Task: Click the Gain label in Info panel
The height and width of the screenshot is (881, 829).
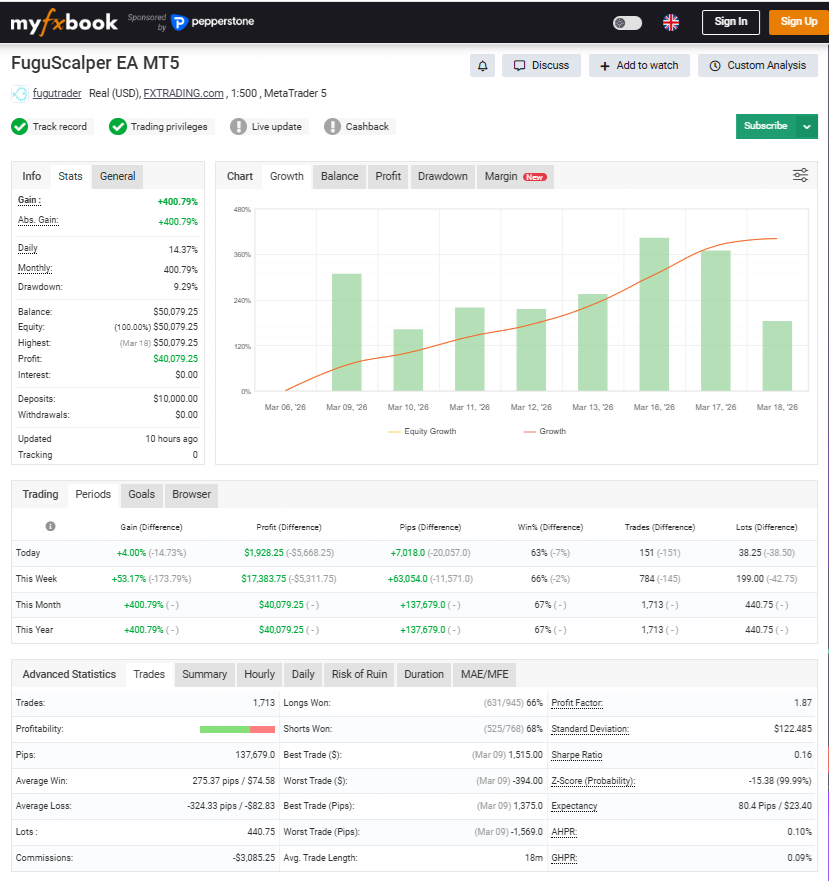Action: (29, 200)
